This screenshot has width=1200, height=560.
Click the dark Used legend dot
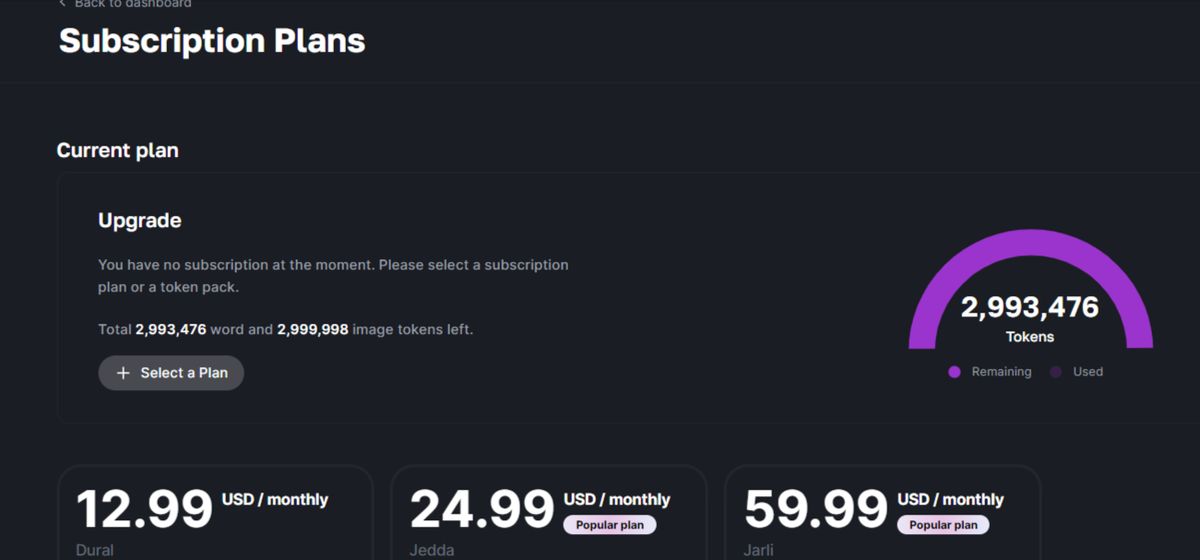point(1056,372)
